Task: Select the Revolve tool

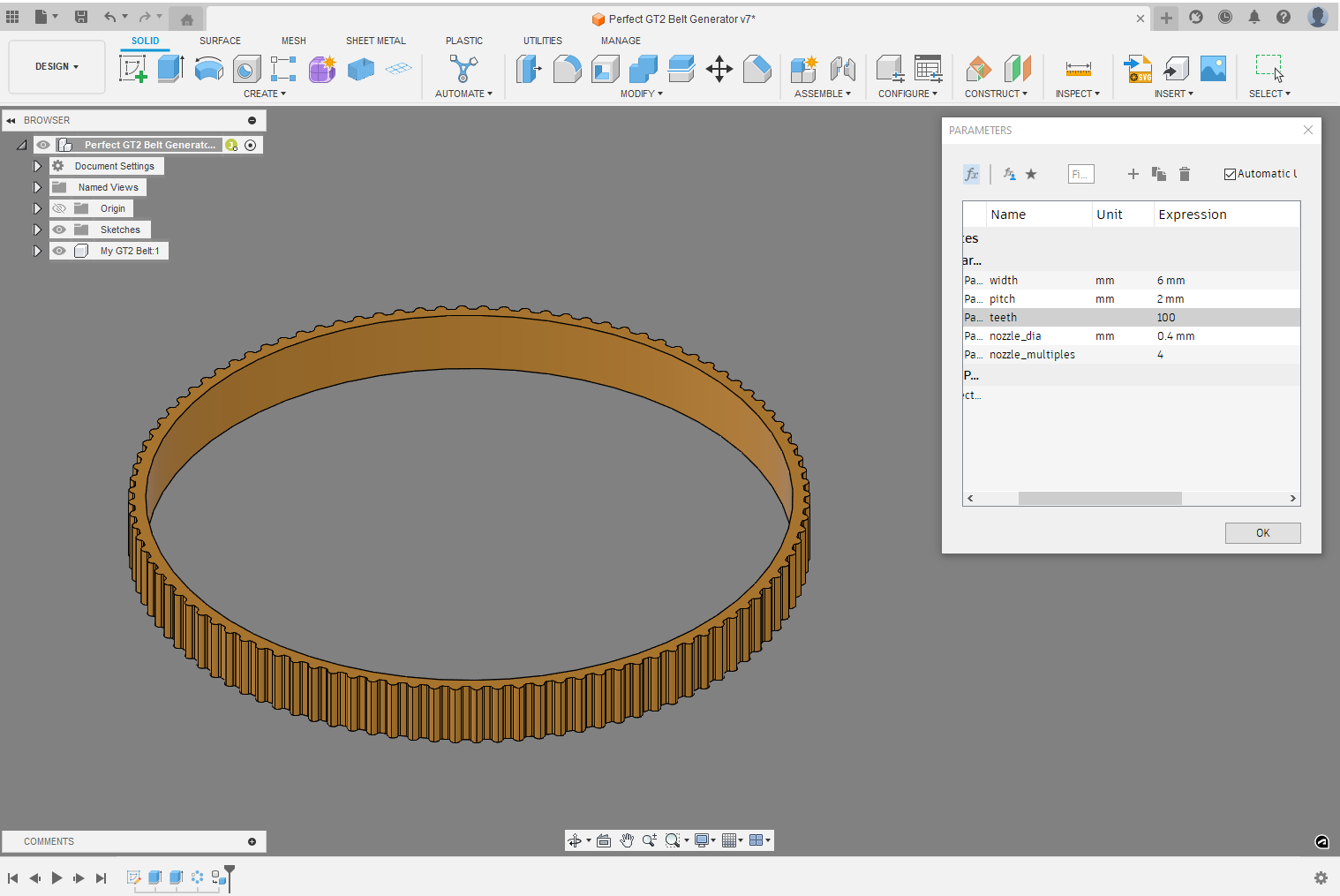Action: pyautogui.click(x=208, y=69)
